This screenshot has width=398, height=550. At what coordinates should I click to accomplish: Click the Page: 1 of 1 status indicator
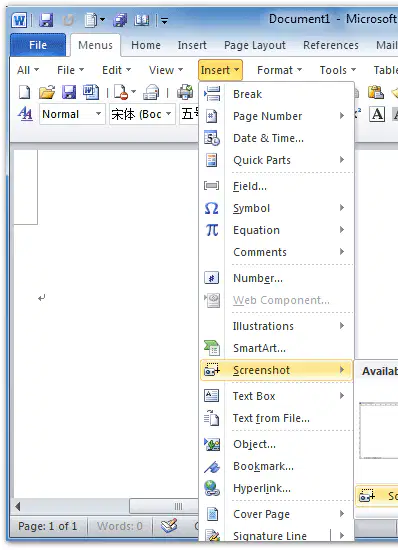(x=48, y=526)
